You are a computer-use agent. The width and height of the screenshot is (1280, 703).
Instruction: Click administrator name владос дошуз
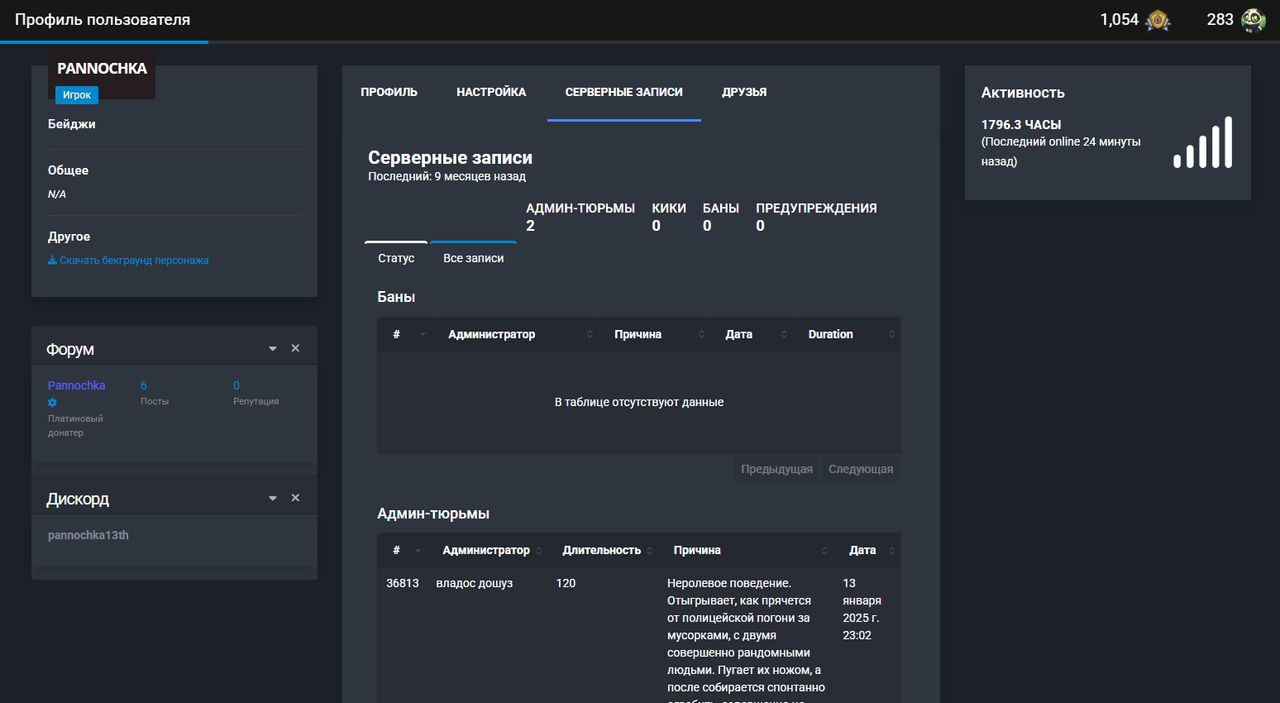(x=474, y=583)
